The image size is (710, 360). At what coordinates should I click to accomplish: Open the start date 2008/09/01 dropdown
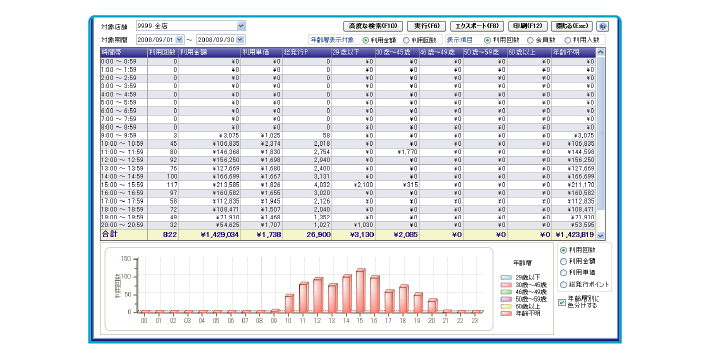click(x=179, y=40)
